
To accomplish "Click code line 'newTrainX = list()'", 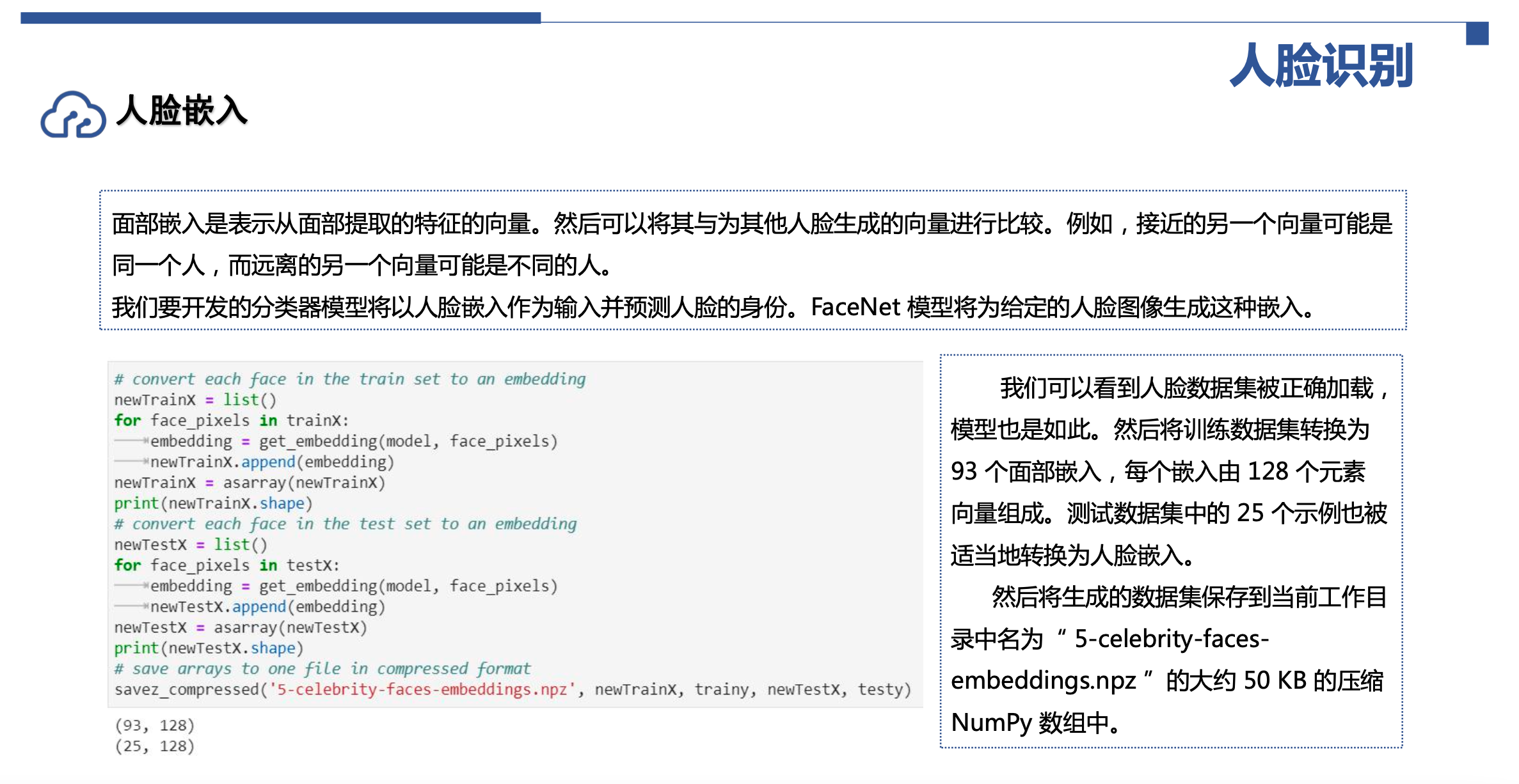I will [x=195, y=400].
